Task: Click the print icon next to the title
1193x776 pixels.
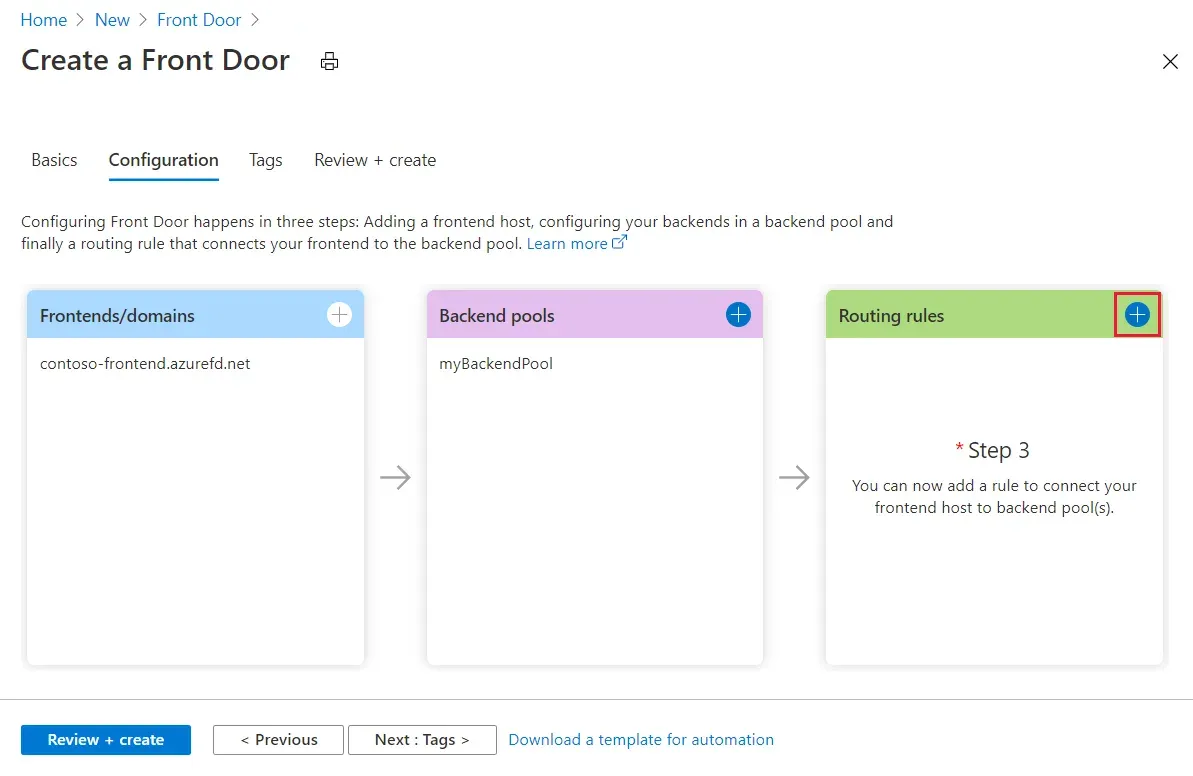Action: click(x=329, y=61)
